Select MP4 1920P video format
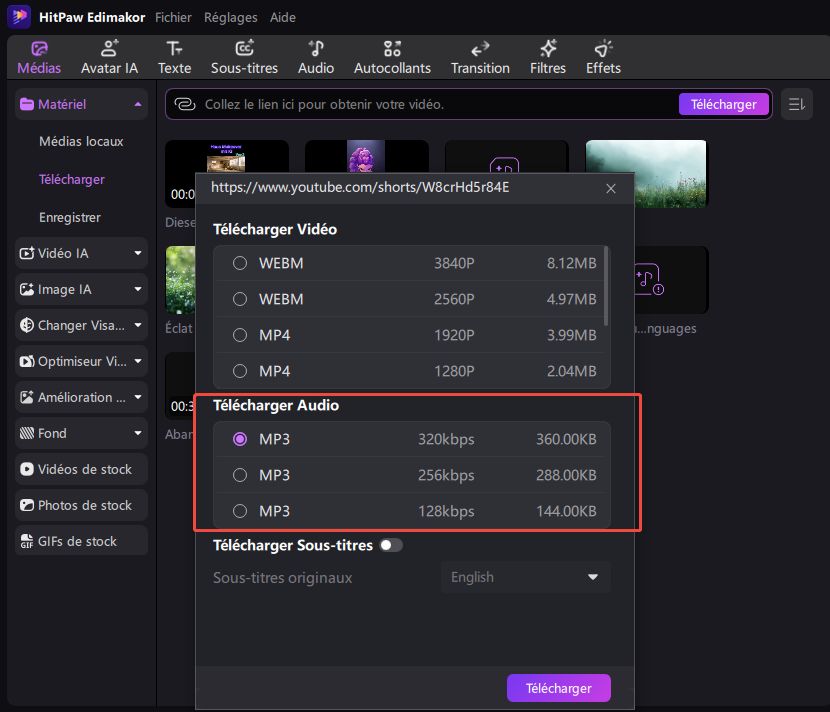This screenshot has height=712, width=830. (240, 335)
